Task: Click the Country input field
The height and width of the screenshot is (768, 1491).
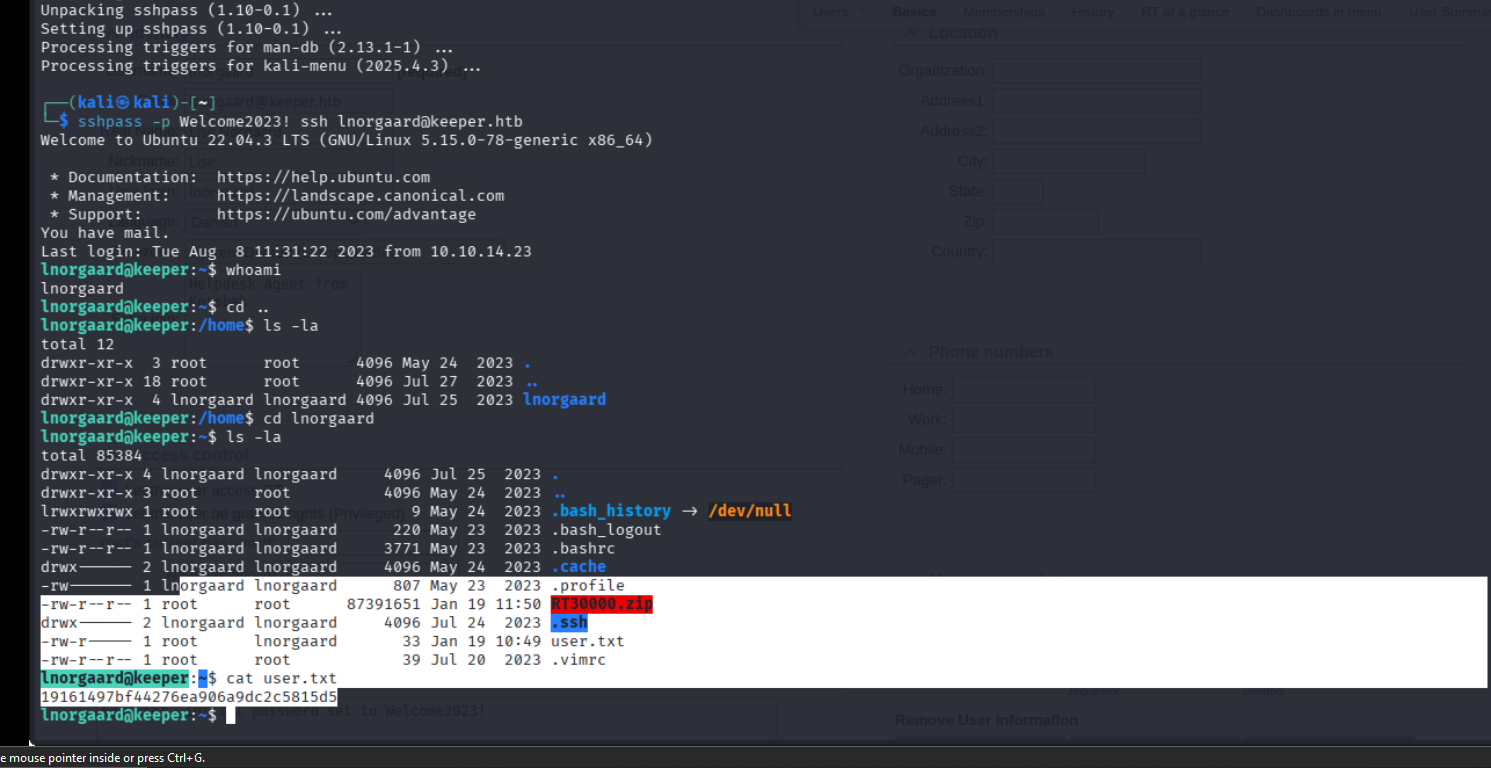Action: point(1096,251)
